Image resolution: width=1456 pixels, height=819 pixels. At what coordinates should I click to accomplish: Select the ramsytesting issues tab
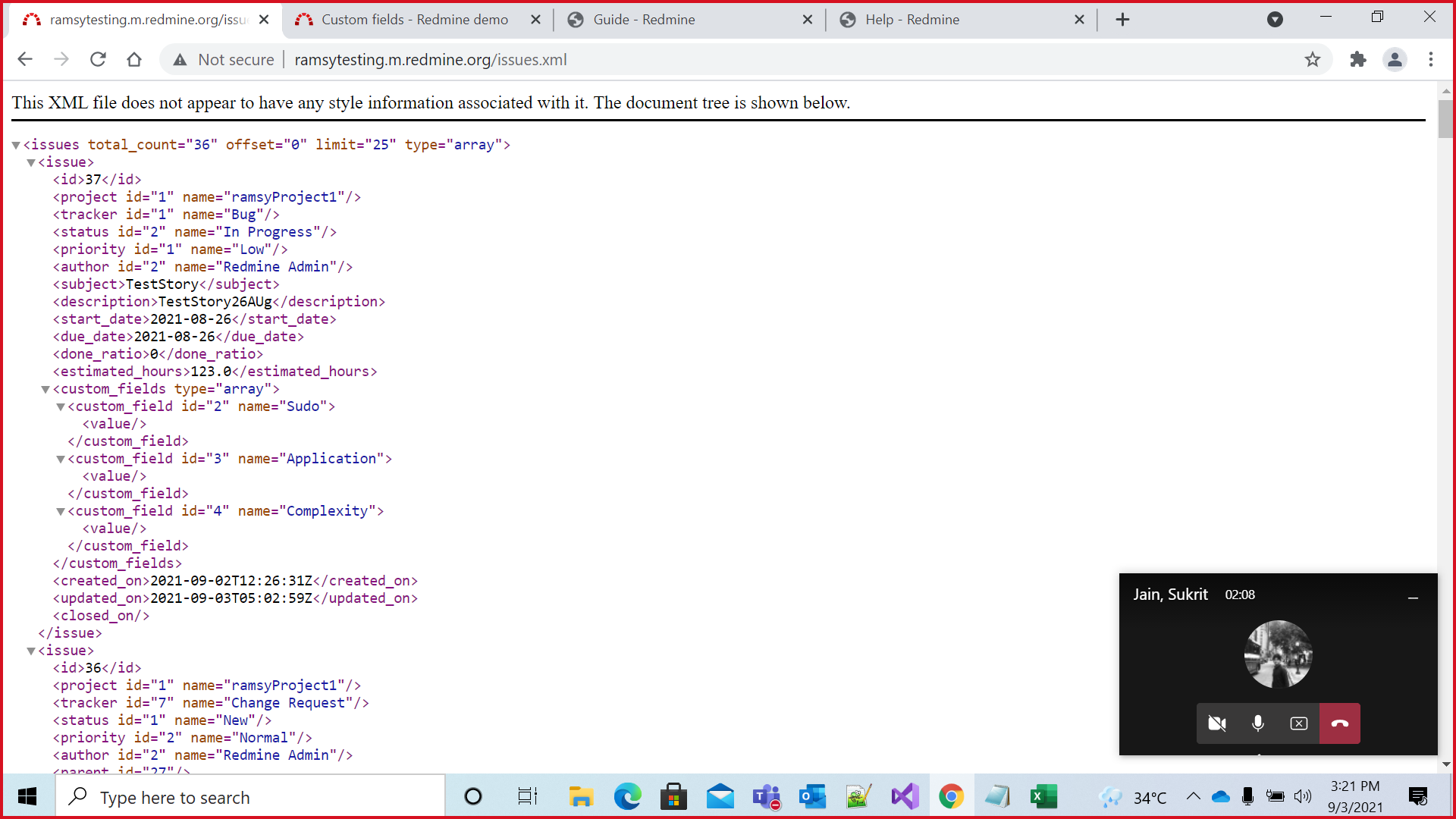tap(148, 20)
